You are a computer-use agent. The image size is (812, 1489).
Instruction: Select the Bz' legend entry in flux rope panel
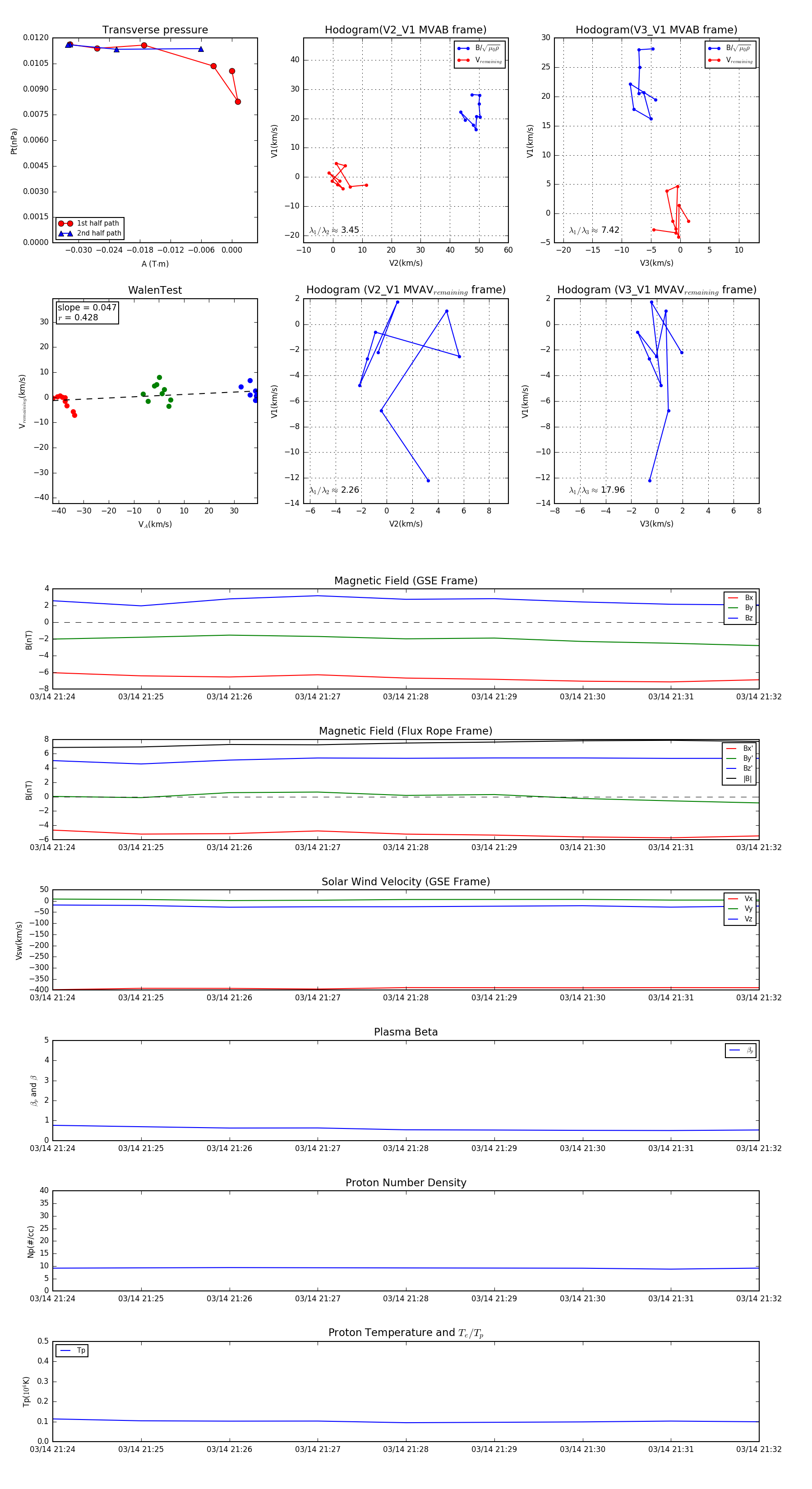740,769
